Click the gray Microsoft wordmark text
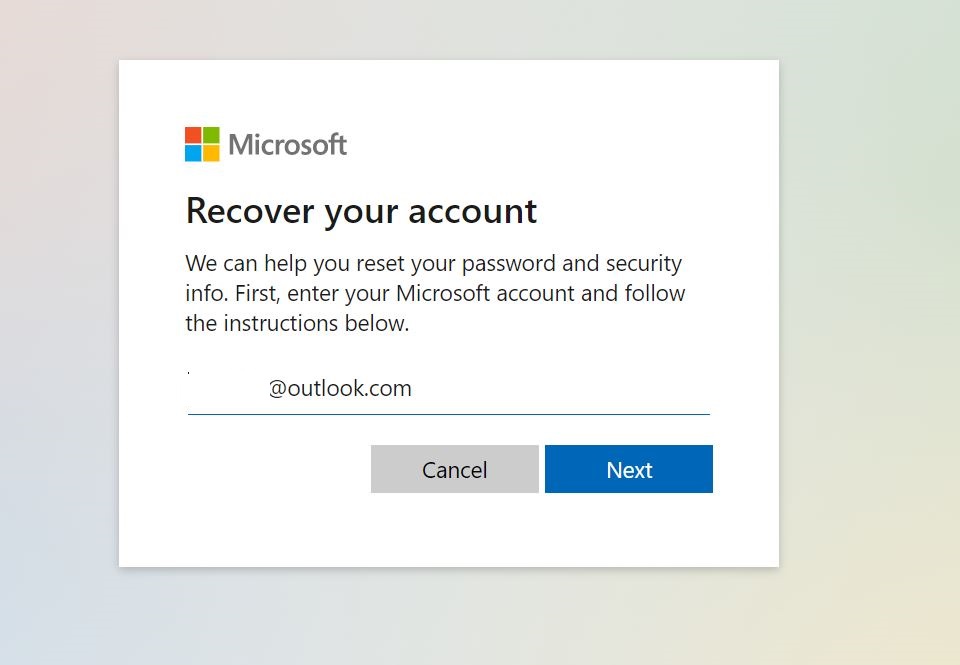Screen dimensions: 960x665 coord(287,145)
